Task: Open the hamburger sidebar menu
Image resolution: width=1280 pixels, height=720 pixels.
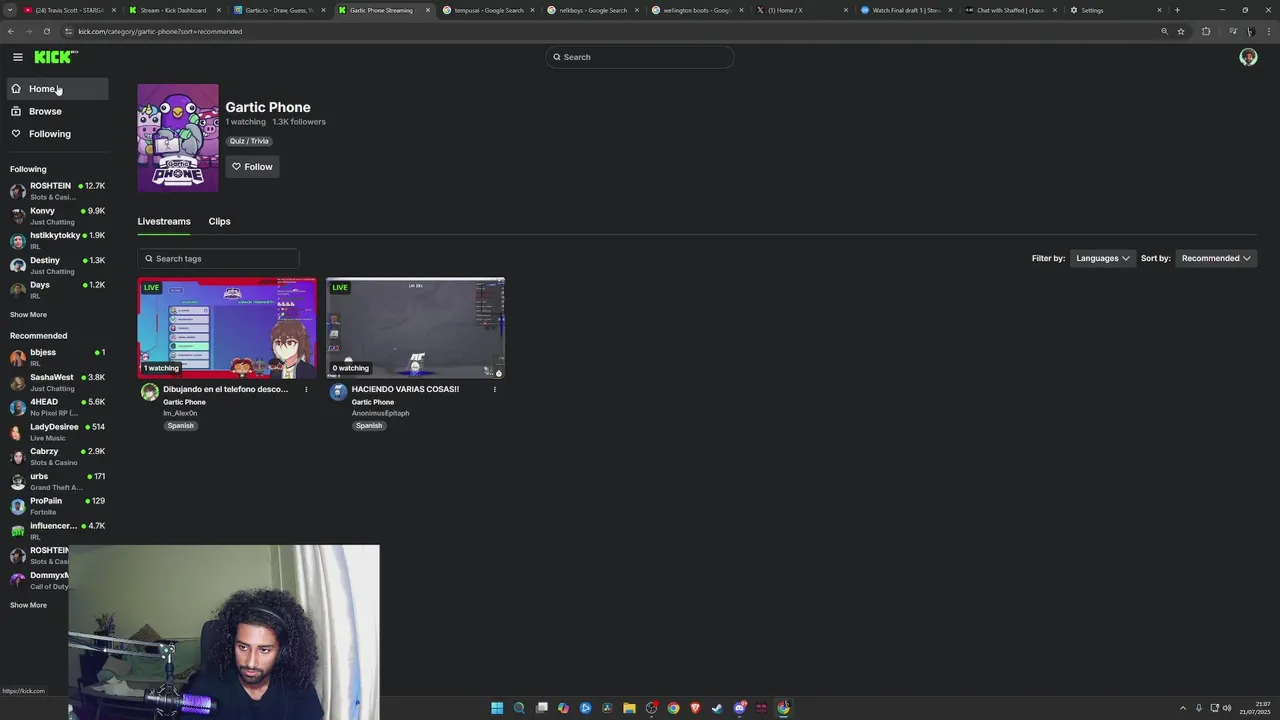Action: coord(17,57)
